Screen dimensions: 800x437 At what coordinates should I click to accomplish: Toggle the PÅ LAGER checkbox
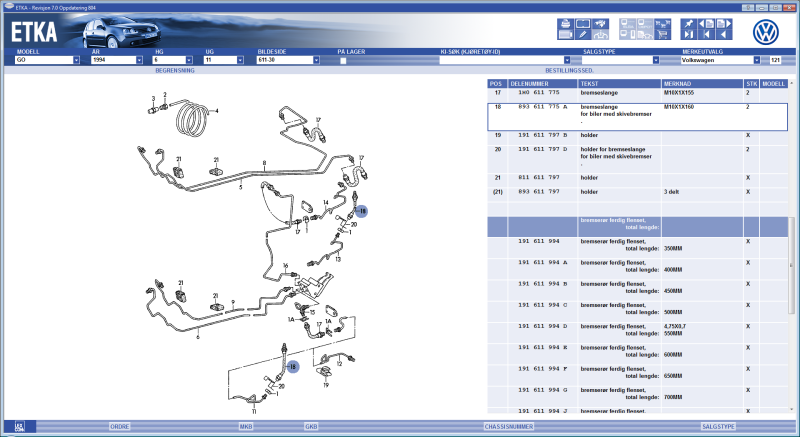click(342, 60)
